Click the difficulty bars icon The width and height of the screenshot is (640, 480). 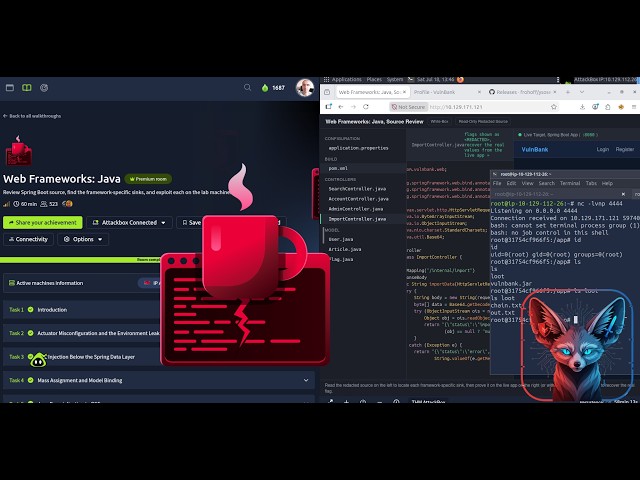tap(7, 204)
